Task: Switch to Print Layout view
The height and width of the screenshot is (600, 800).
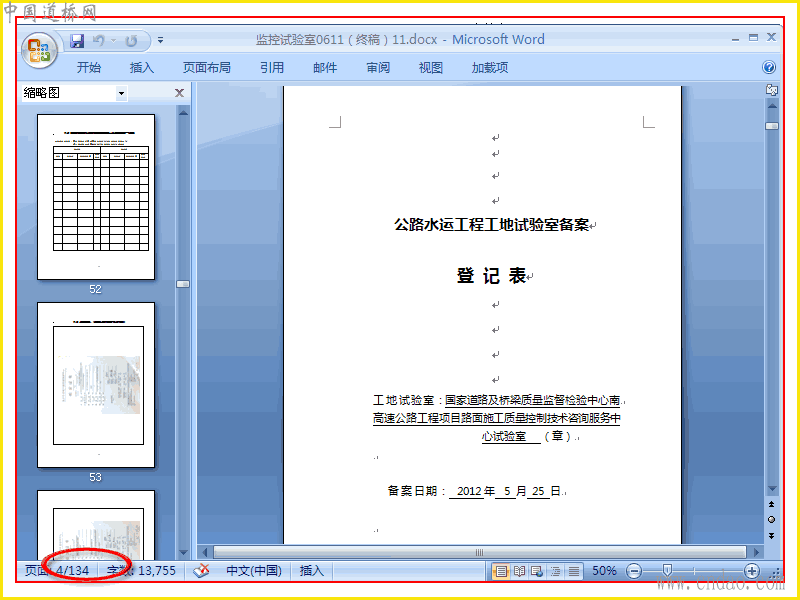Action: pyautogui.click(x=501, y=571)
